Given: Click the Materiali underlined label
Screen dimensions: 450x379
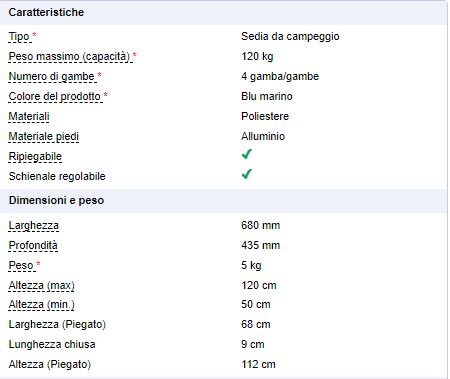Looking at the screenshot, I should pyautogui.click(x=29, y=116).
